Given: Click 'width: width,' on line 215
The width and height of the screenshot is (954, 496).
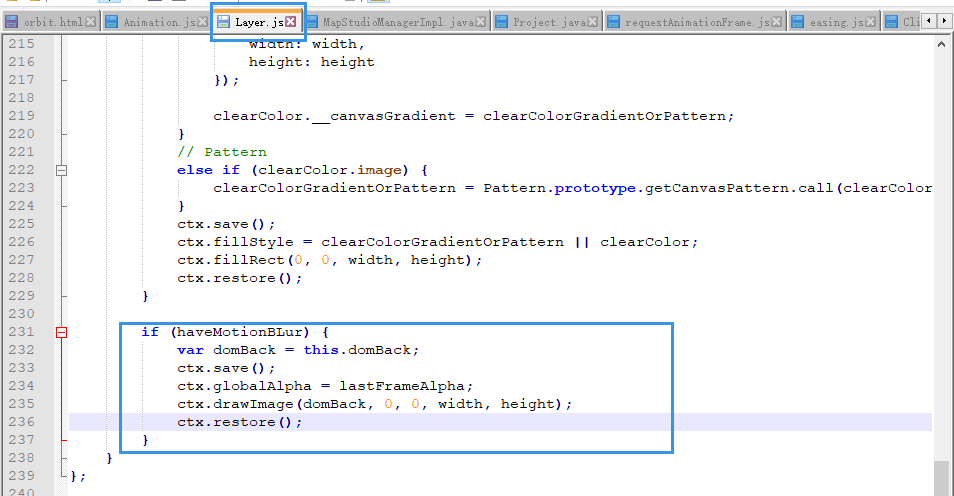Looking at the screenshot, I should pyautogui.click(x=307, y=44).
